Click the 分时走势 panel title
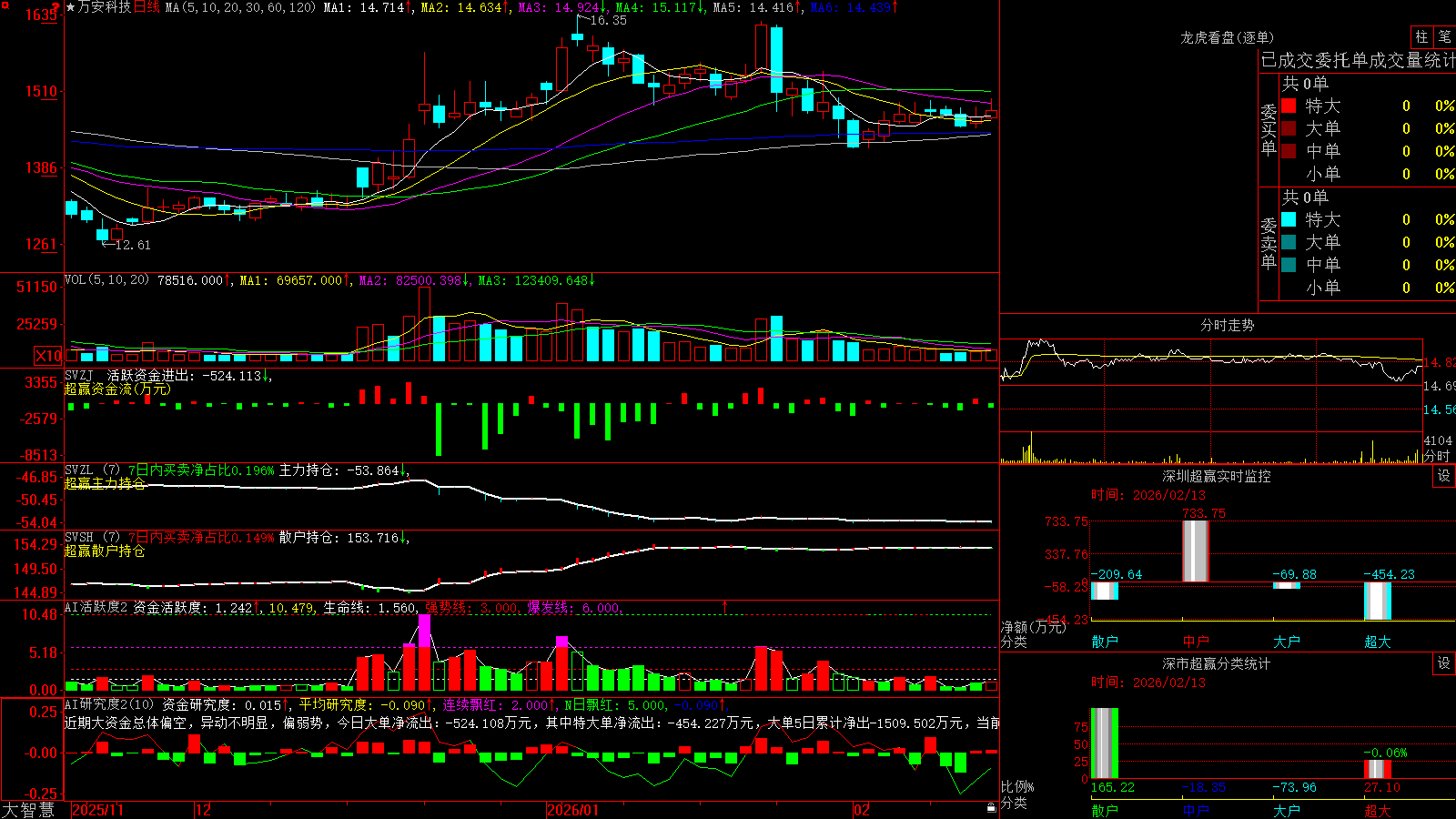The image size is (1456, 819). tap(1227, 325)
